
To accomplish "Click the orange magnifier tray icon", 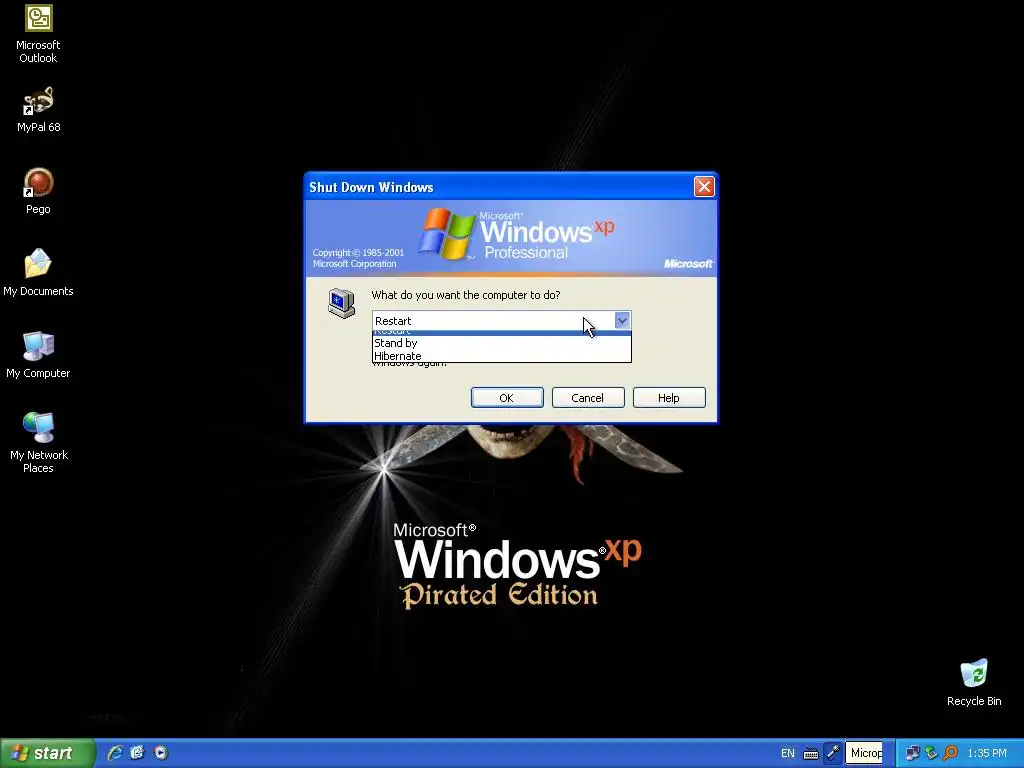I will 950,753.
